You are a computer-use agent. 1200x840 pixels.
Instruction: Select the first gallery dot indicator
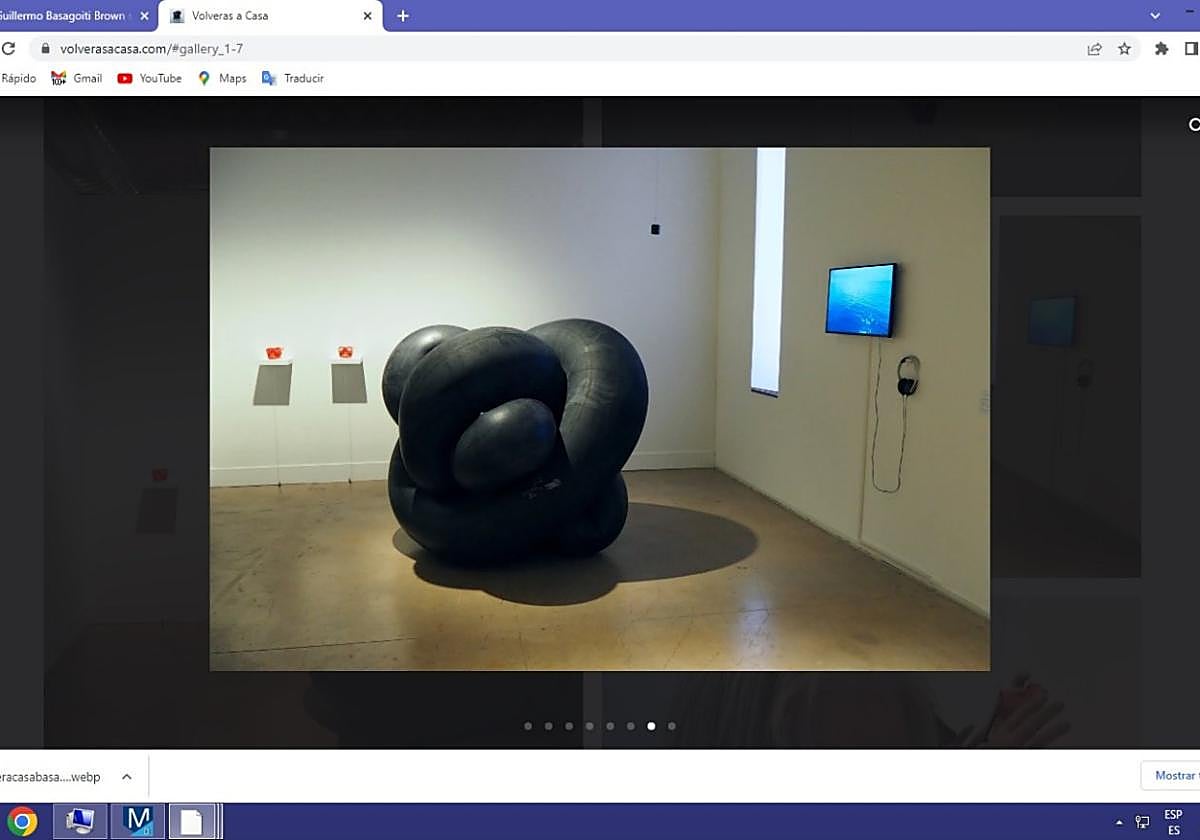coord(528,726)
